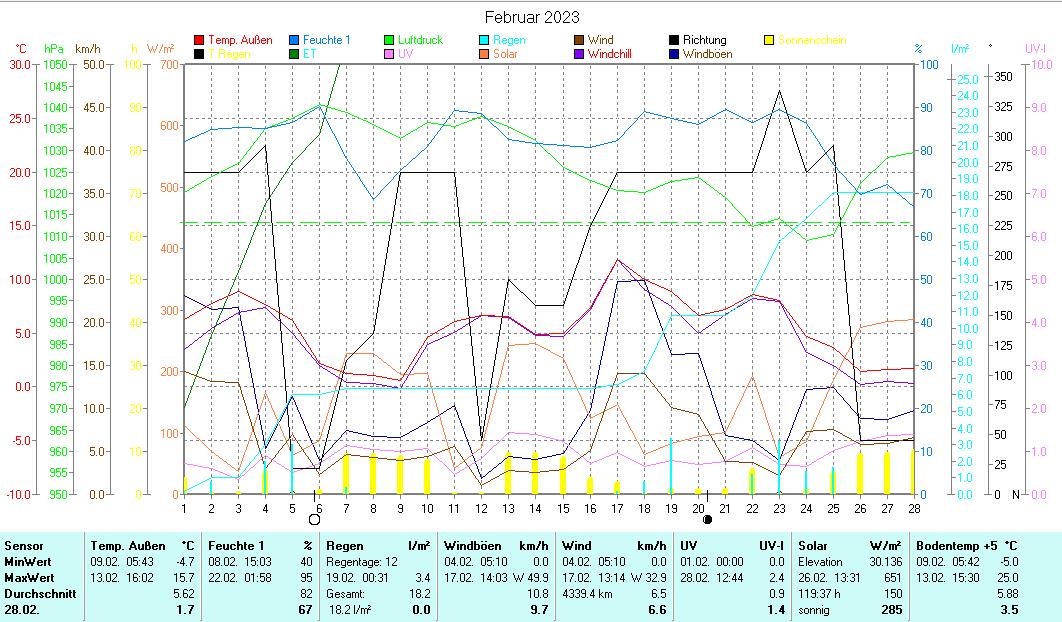Click the dark green ET legend swatch
1062x622 pixels.
(x=294, y=54)
